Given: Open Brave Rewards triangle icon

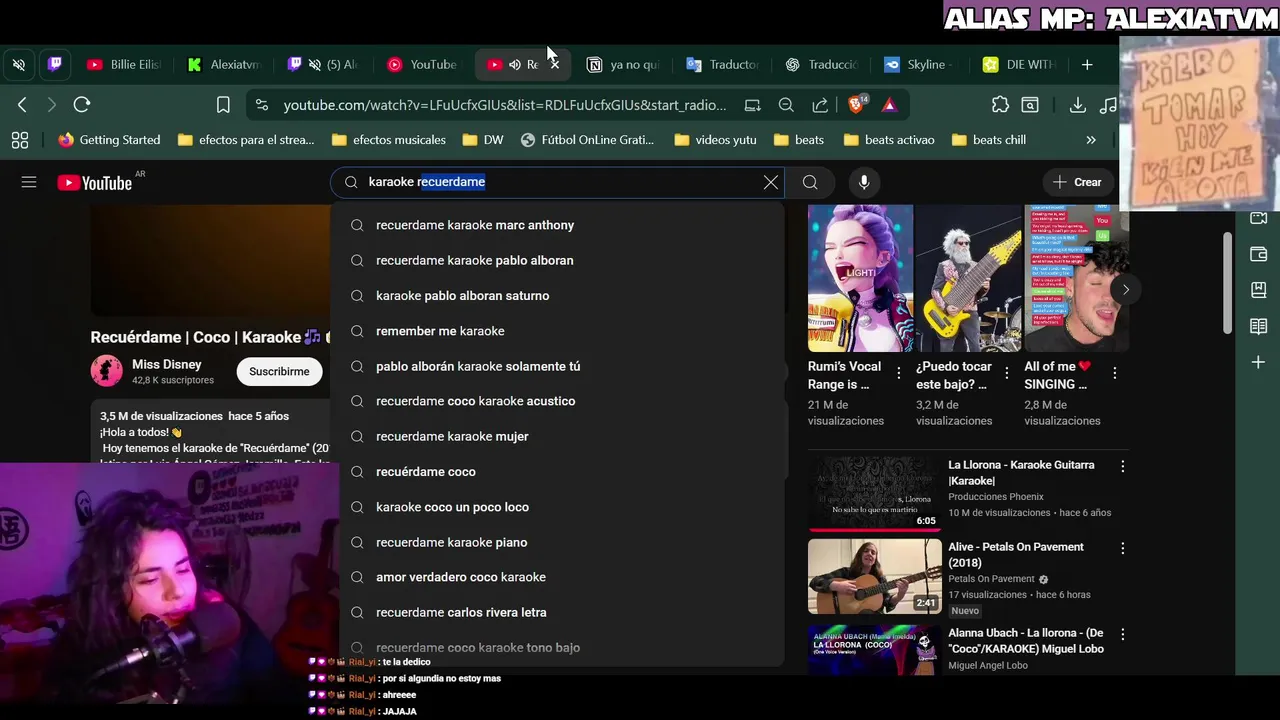Looking at the screenshot, I should click(x=889, y=104).
